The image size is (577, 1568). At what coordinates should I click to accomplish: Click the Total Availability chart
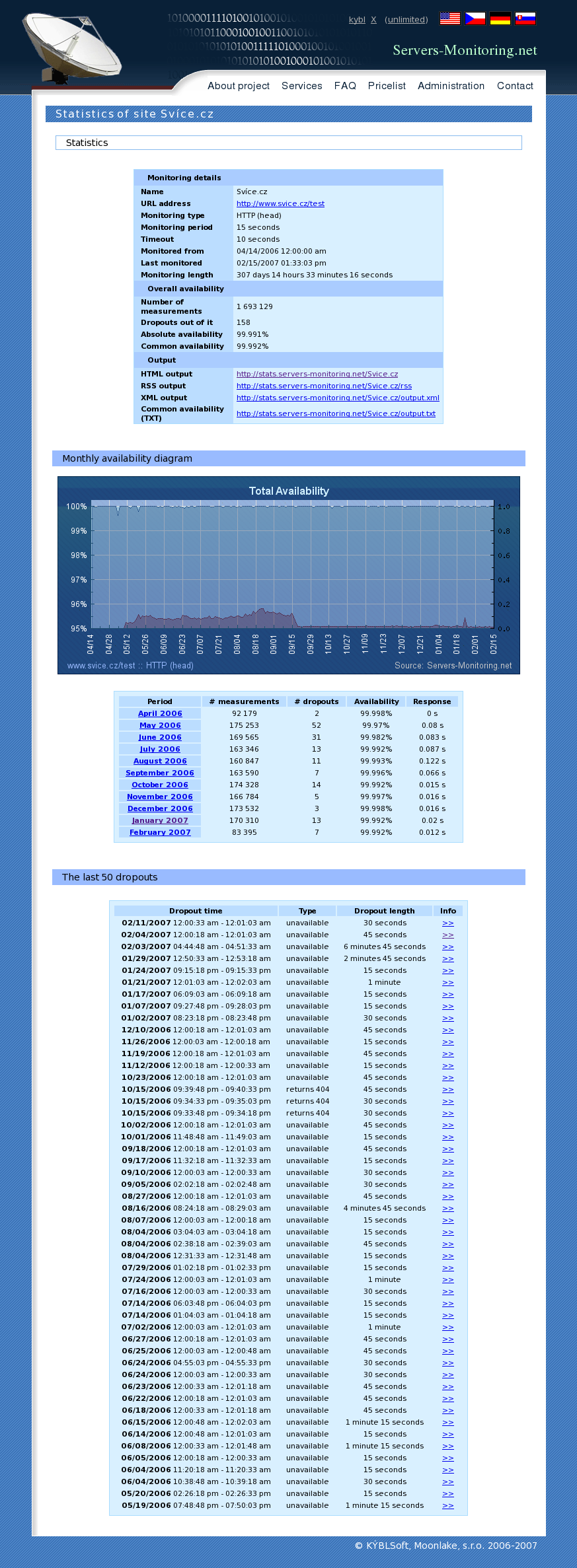[289, 575]
